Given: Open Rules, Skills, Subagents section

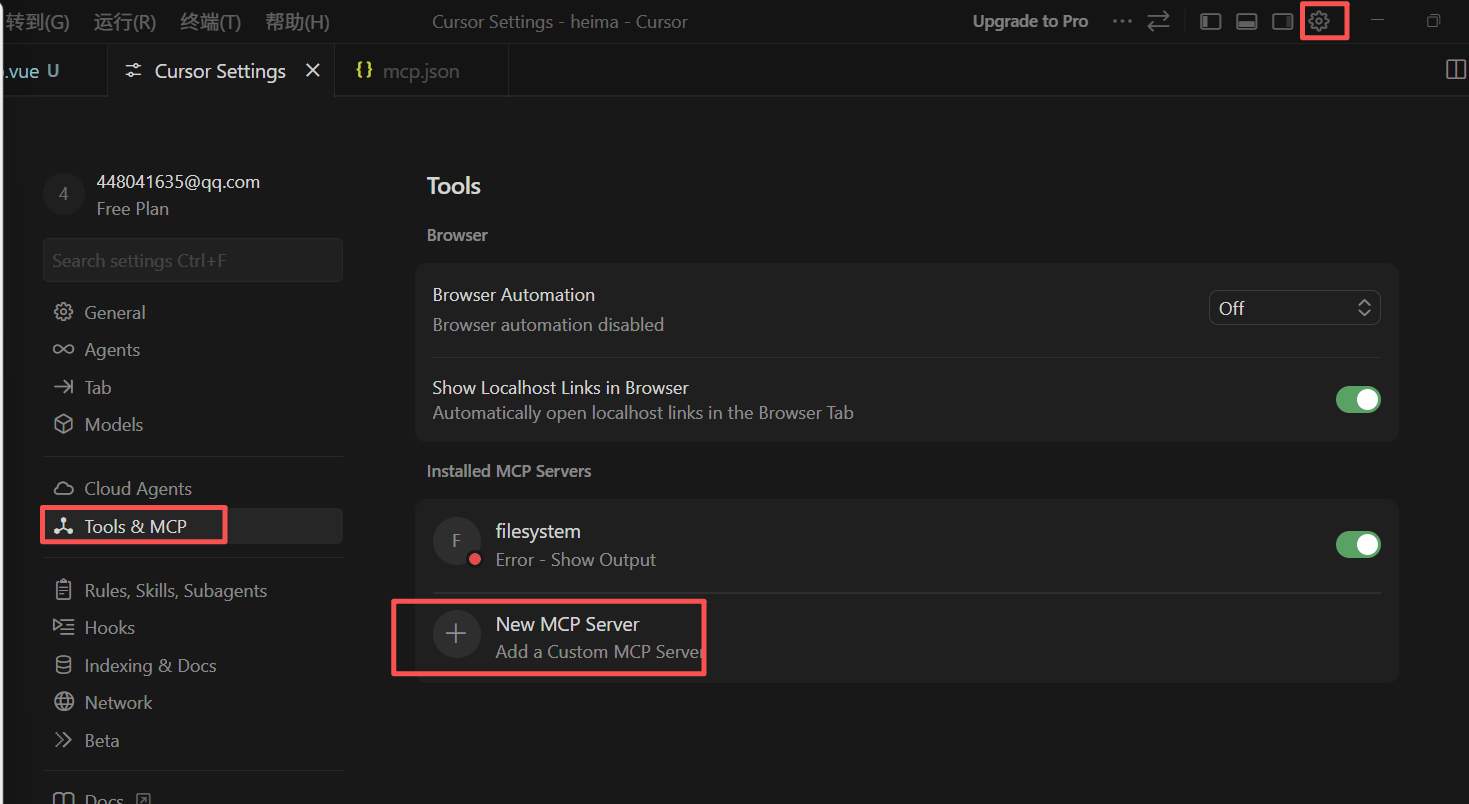Looking at the screenshot, I should tap(192, 591).
